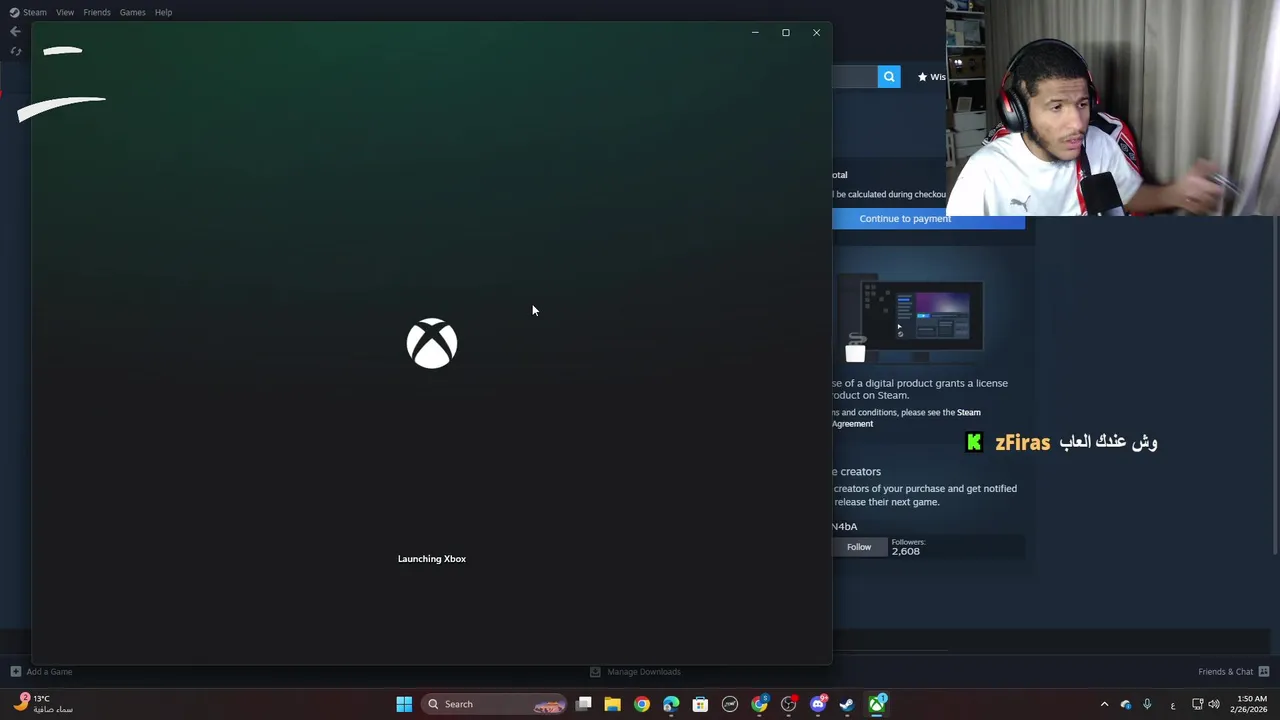Click the blue search magnifier button in Steam
This screenshot has width=1280, height=720.
coord(889,77)
